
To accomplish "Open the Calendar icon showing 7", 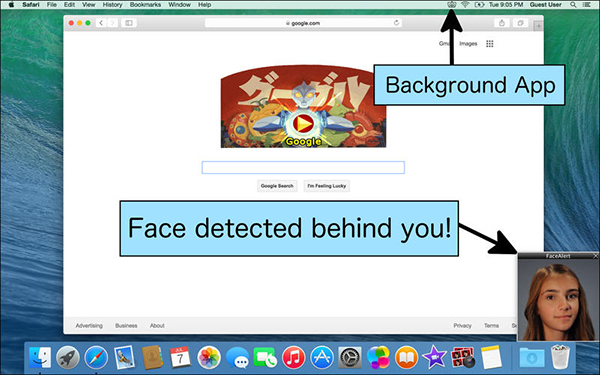I will point(180,357).
